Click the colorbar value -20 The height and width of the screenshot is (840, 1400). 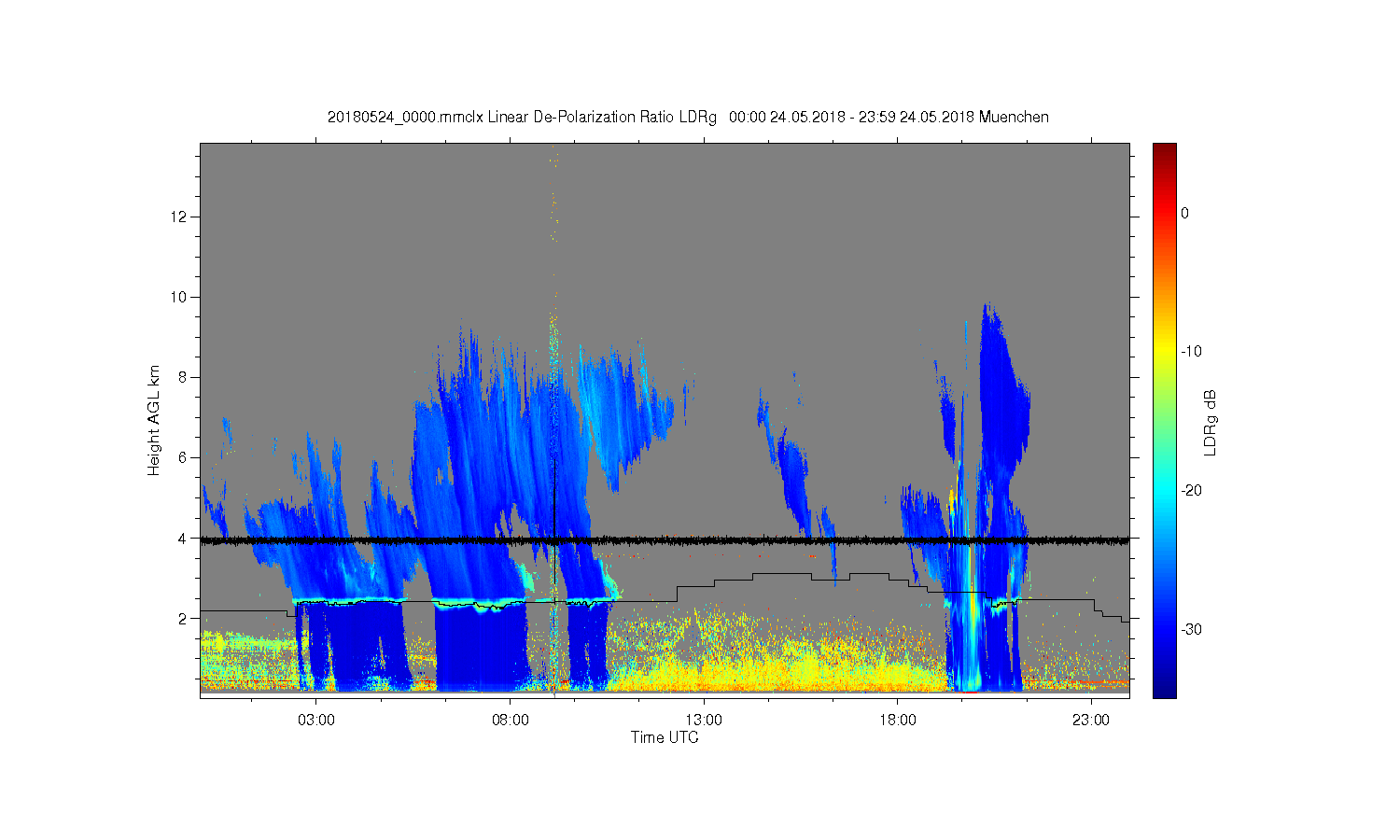pos(1191,491)
